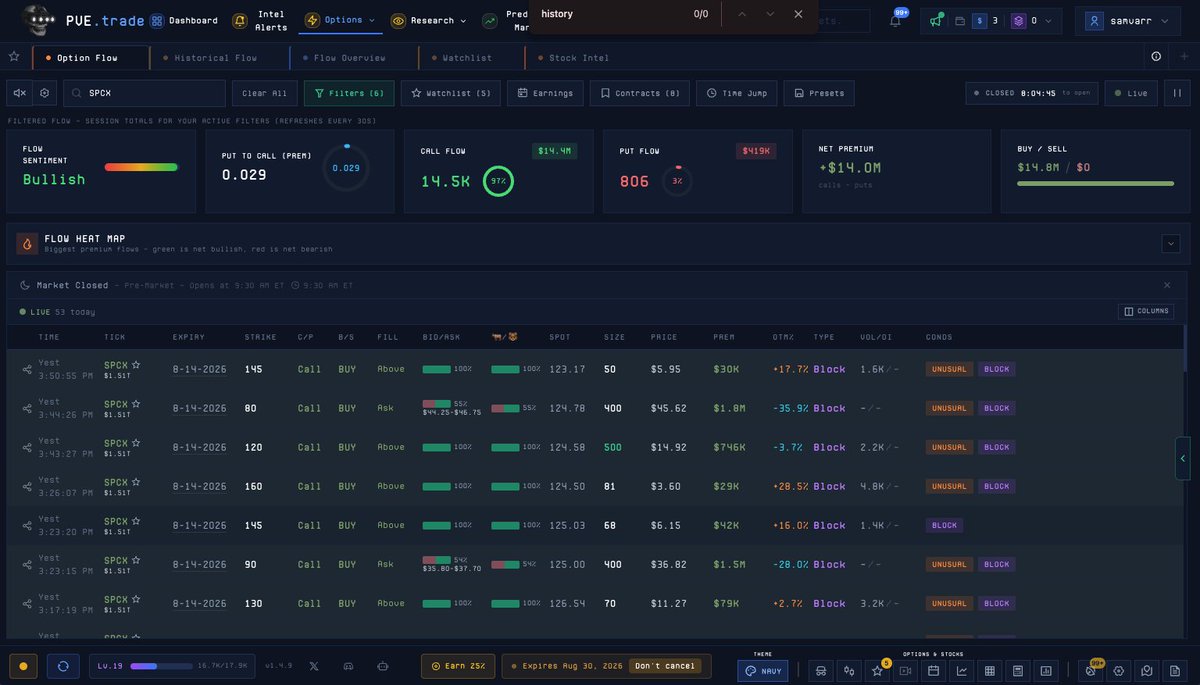Open Contracts (8) filter

[x=639, y=93]
